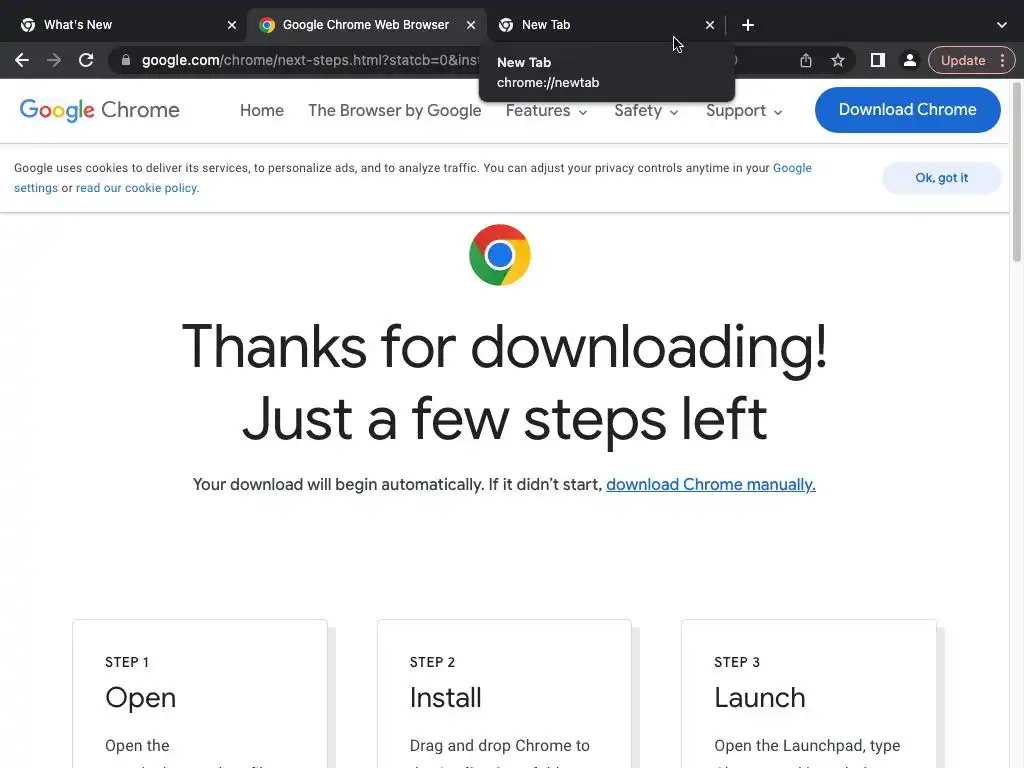
Task: Click the forward navigation arrow
Action: pos(54,60)
